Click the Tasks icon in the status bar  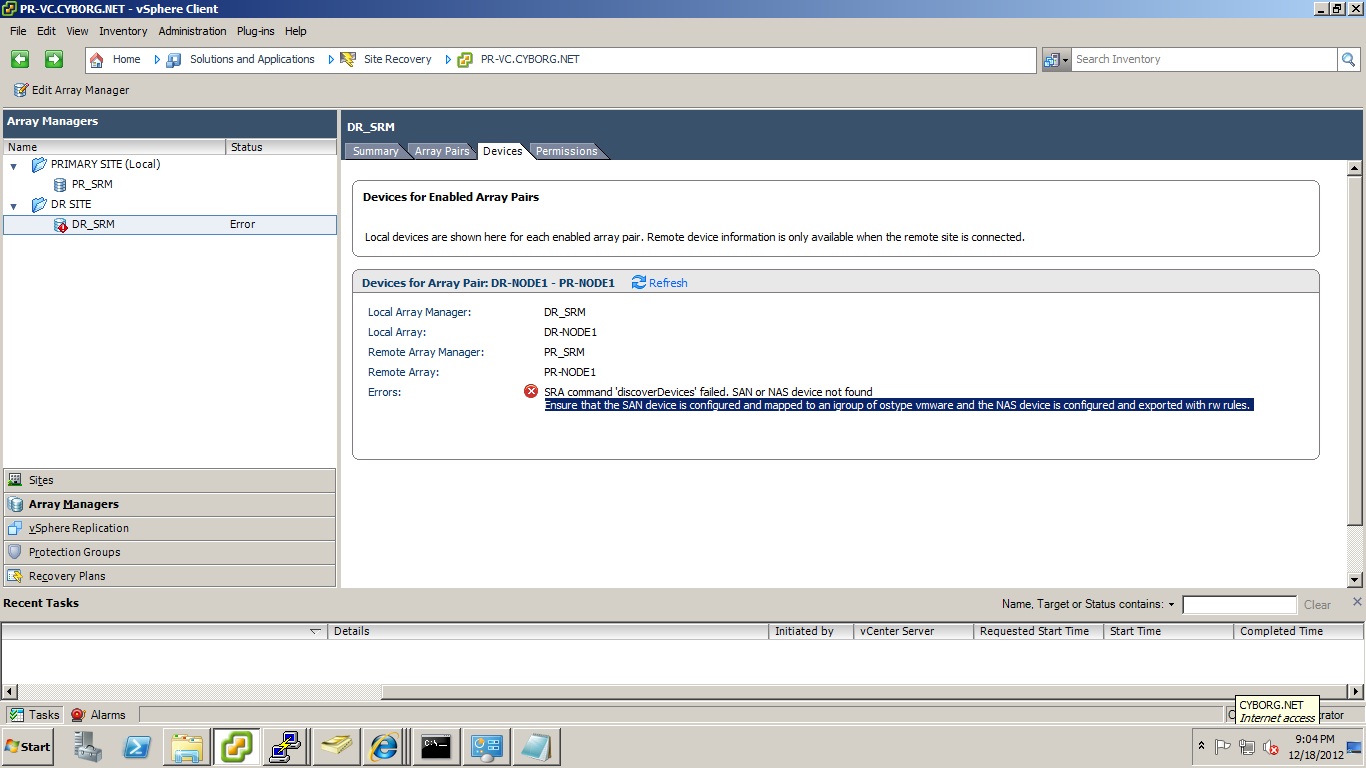coord(16,715)
